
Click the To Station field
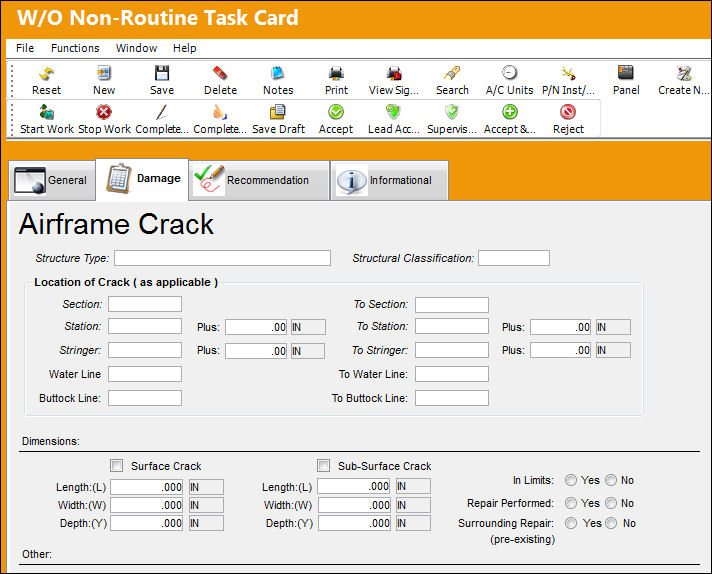click(452, 326)
